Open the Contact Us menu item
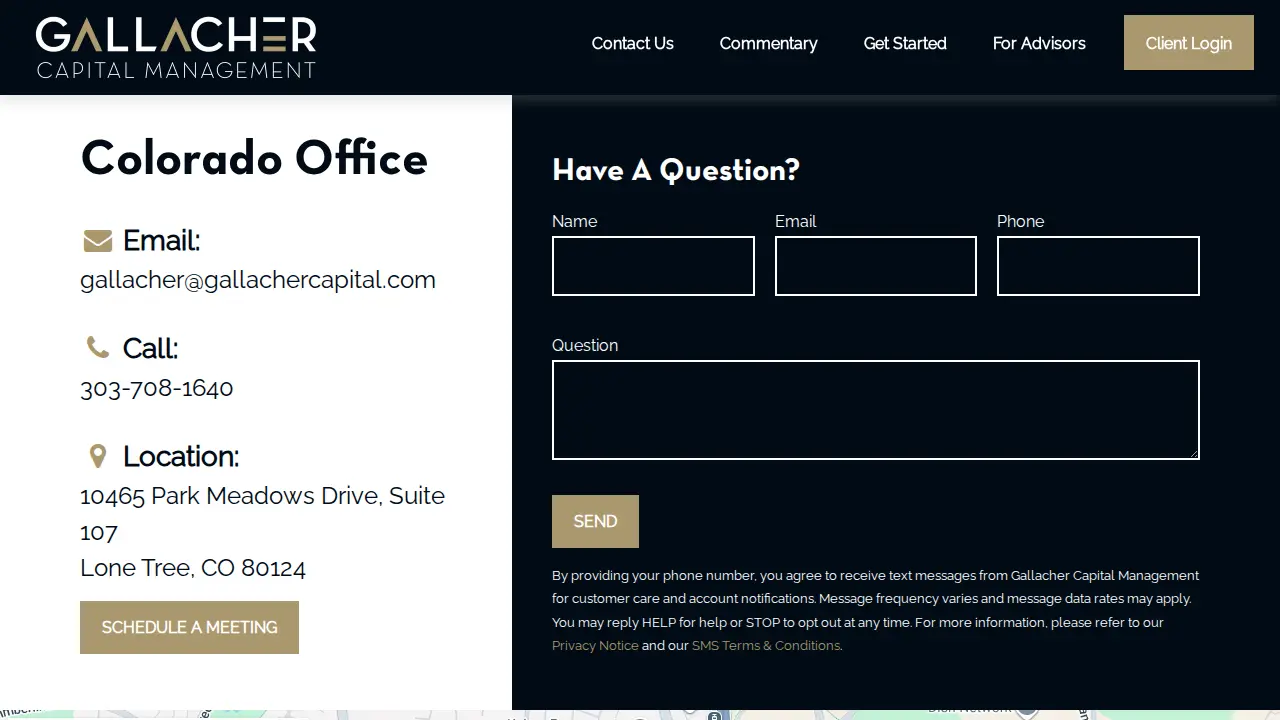This screenshot has width=1280, height=720. 633,43
